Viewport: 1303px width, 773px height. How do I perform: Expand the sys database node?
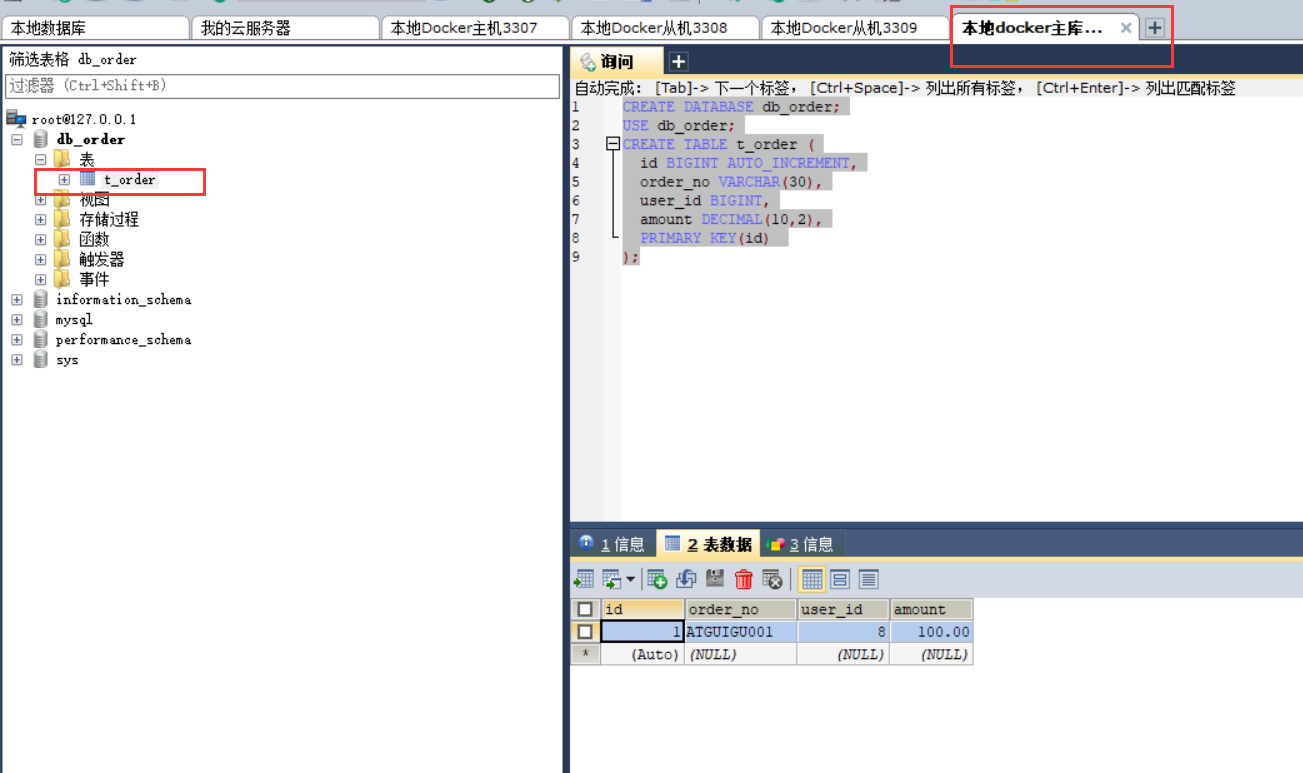pos(17,360)
